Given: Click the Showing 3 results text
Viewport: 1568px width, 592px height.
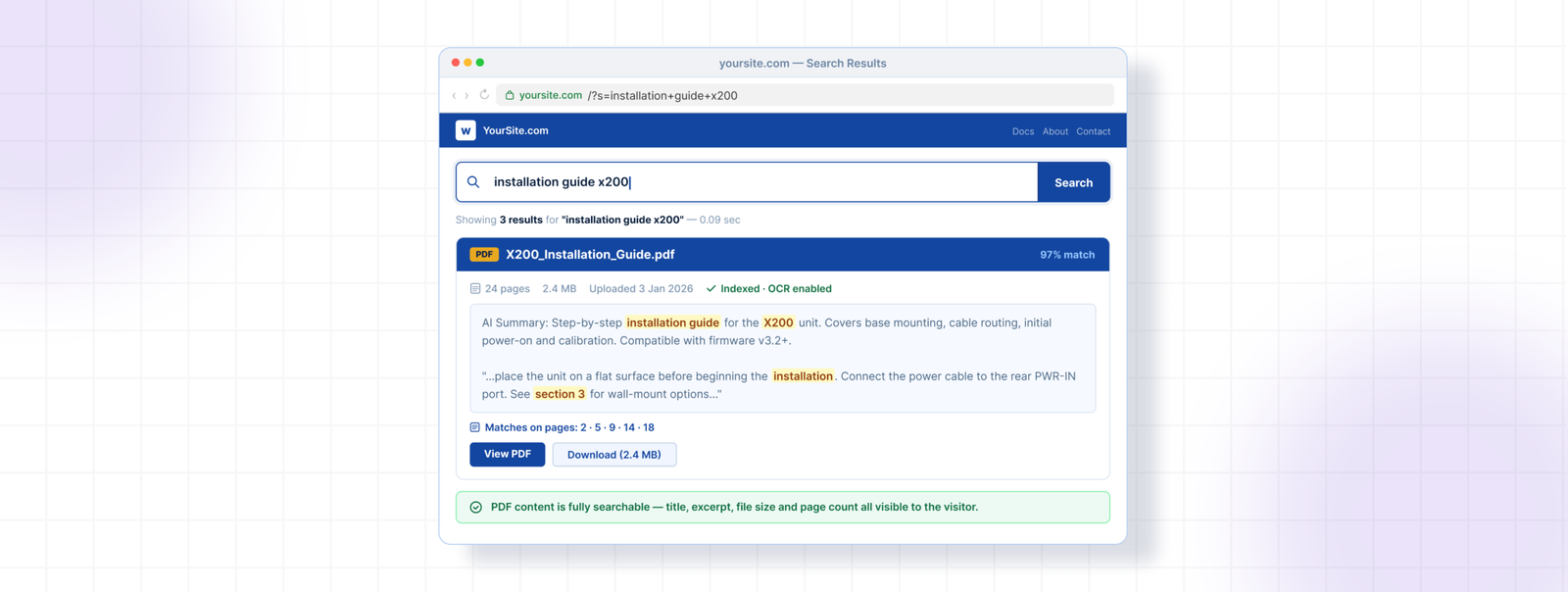Looking at the screenshot, I should pos(499,220).
